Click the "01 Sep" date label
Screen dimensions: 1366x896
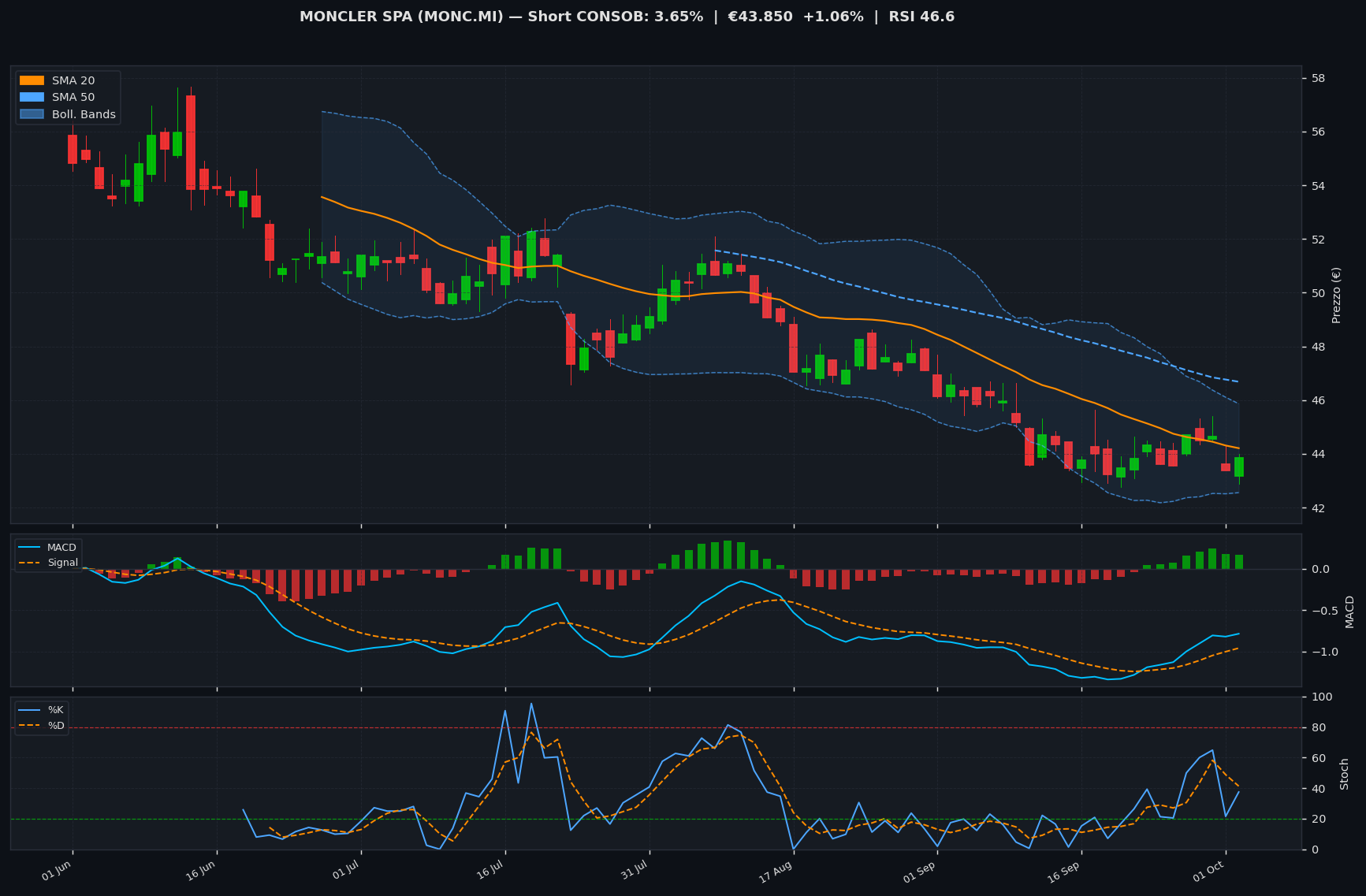coord(920,872)
